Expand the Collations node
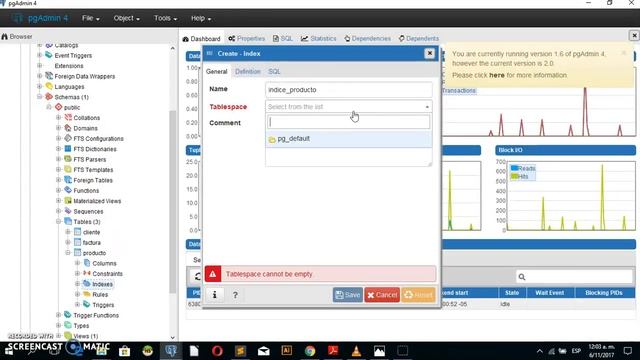Viewport: 640px width, 360px height. [x=58, y=118]
